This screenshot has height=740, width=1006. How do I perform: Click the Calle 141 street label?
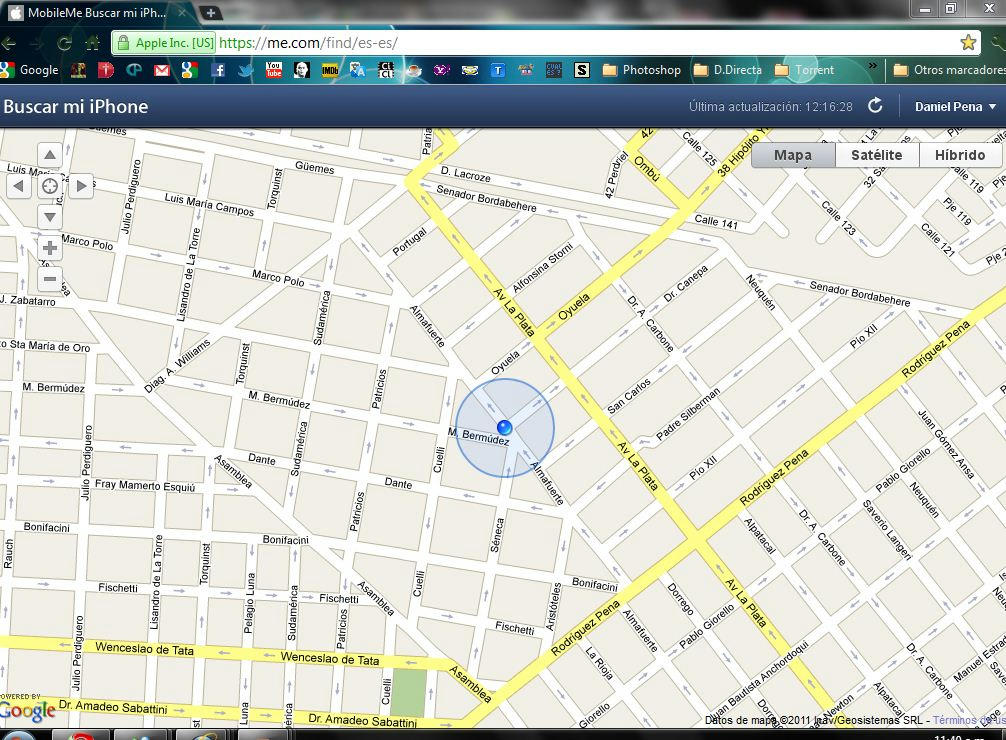click(x=717, y=221)
